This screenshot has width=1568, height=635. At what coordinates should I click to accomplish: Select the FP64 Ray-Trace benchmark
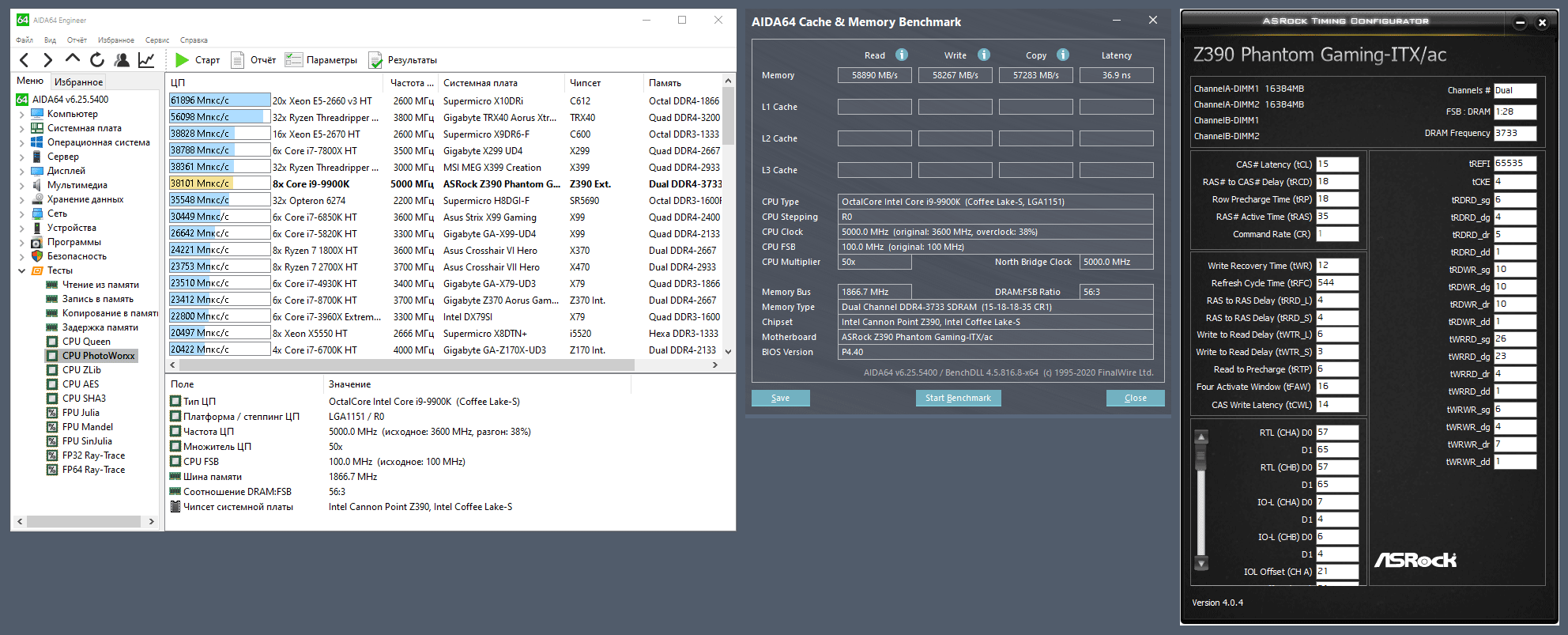93,470
